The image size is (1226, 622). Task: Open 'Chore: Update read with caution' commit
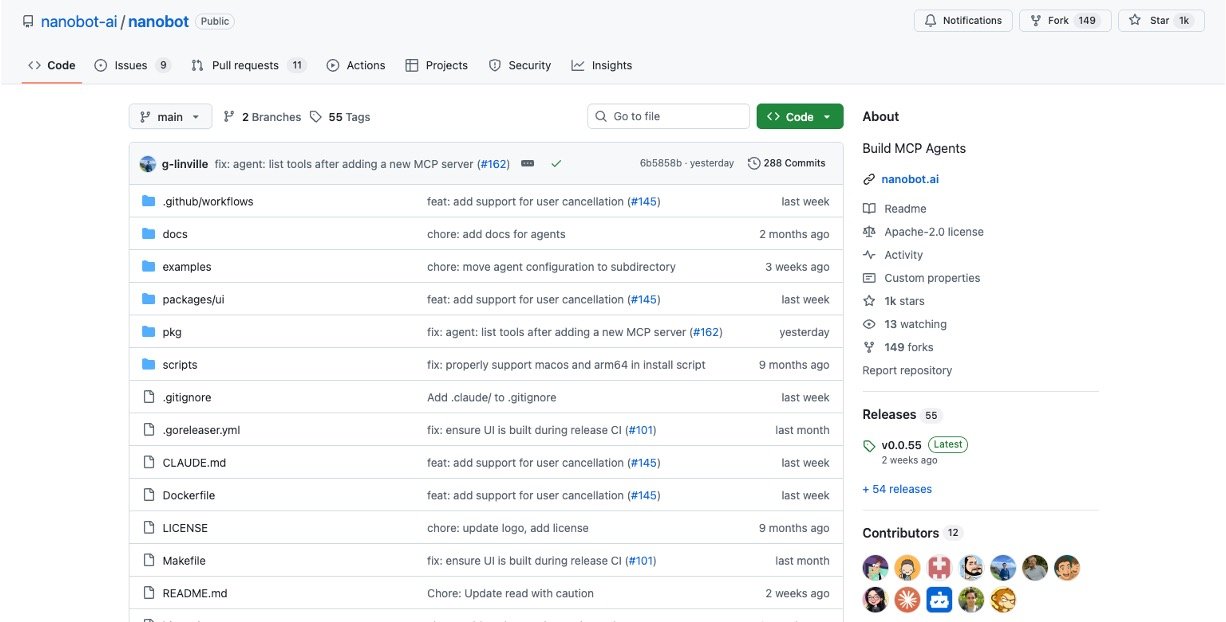(x=510, y=593)
